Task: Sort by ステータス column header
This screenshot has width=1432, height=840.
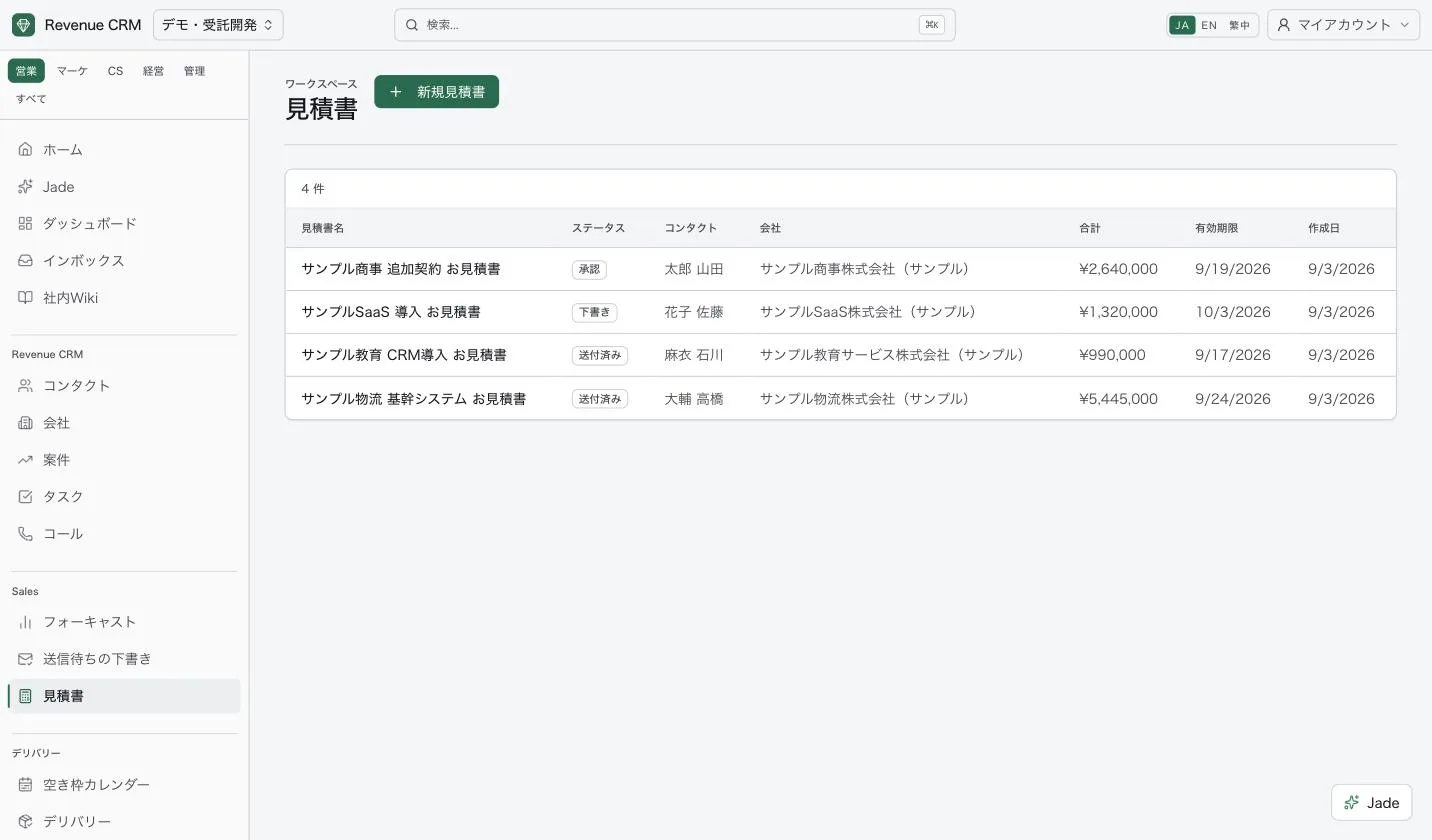Action: coord(598,228)
